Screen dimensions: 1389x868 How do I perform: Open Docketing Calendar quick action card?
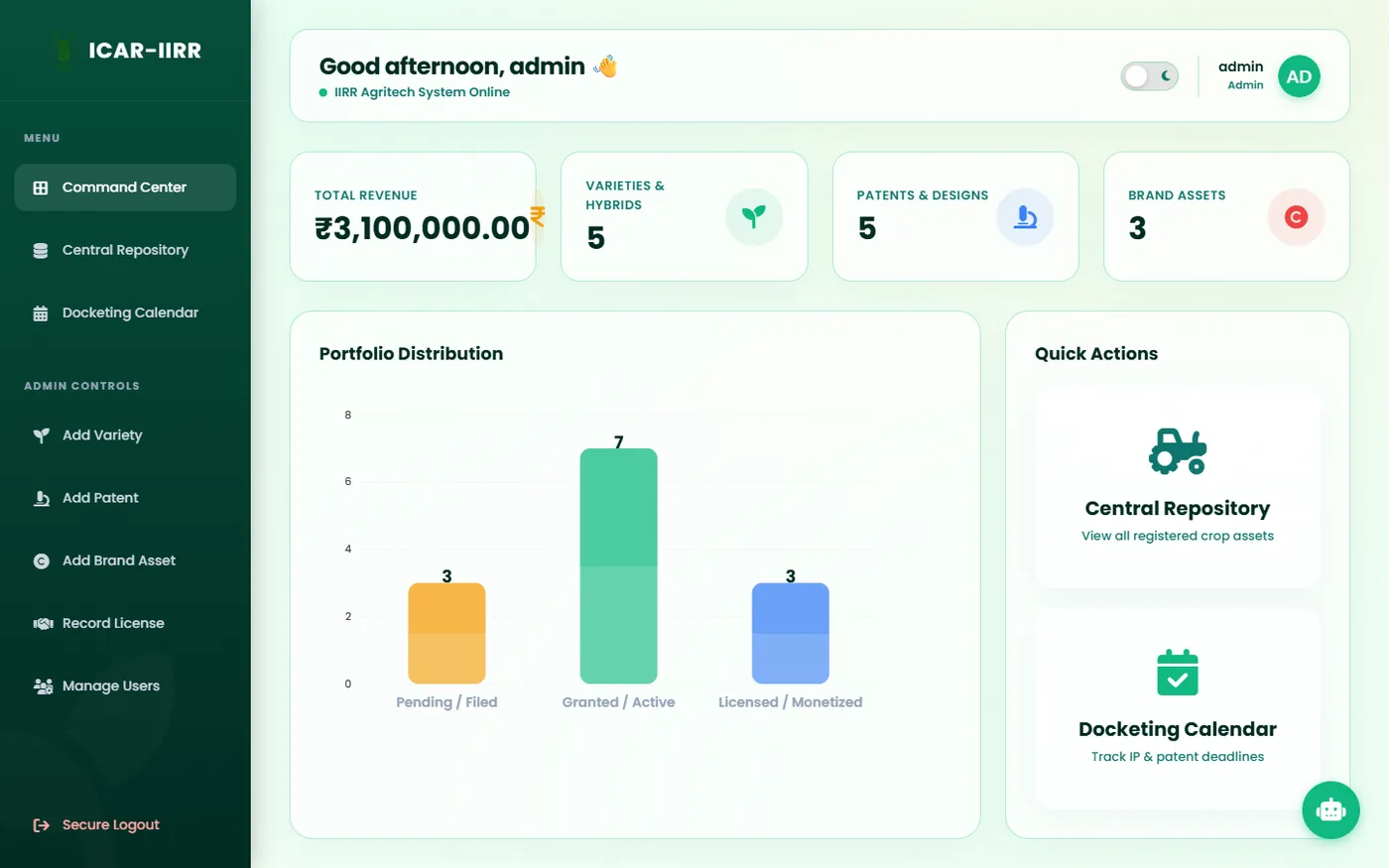click(x=1178, y=709)
